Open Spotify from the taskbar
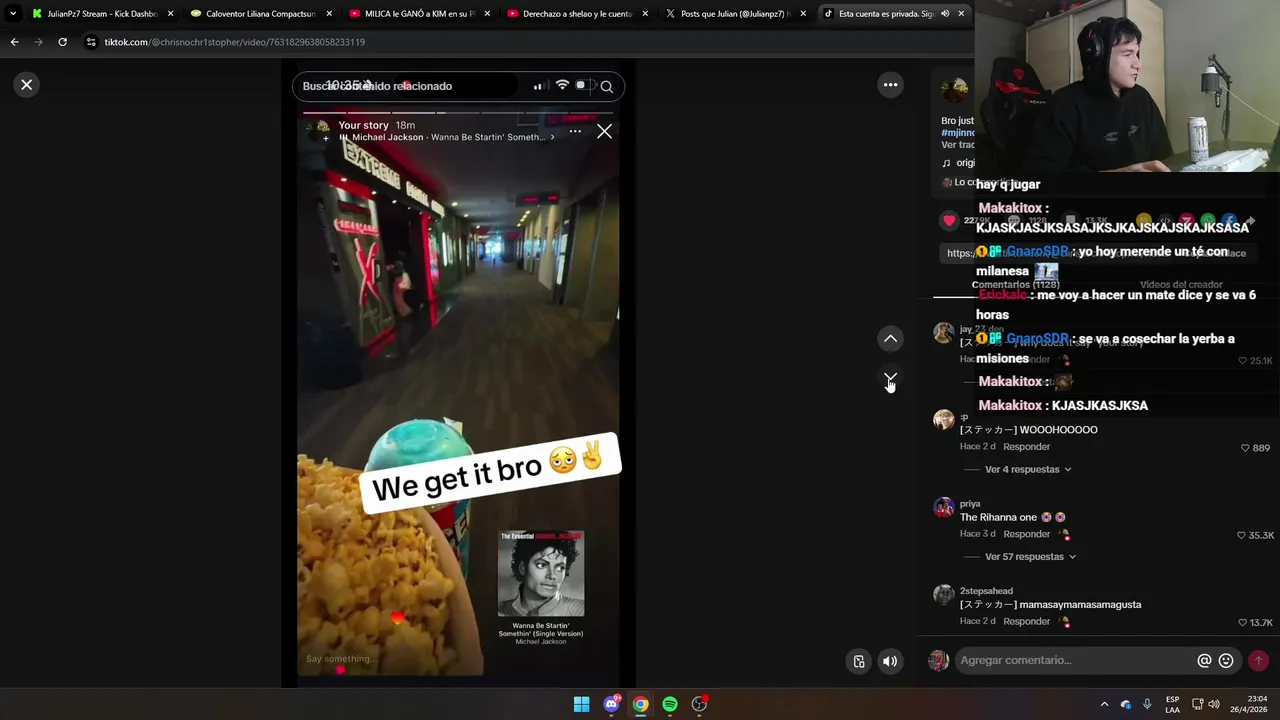The width and height of the screenshot is (1280, 720). click(670, 704)
